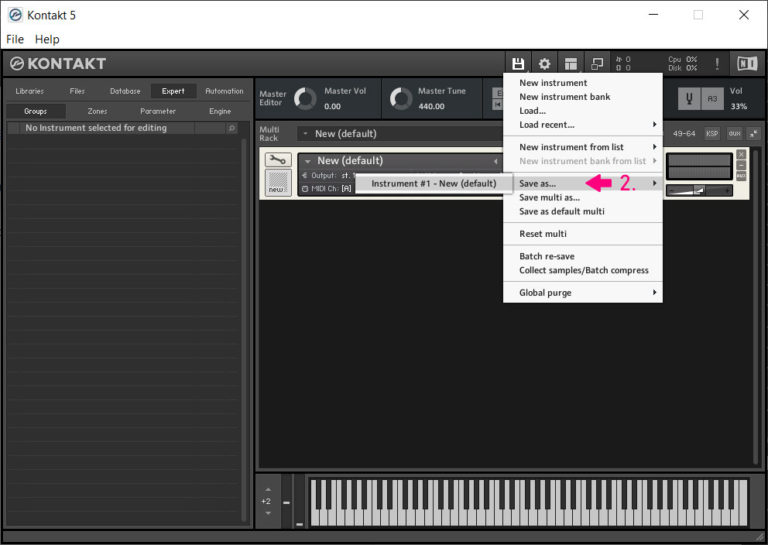This screenshot has height=545, width=768.
Task: Select Save multi as... menu entry
Action: tap(549, 198)
